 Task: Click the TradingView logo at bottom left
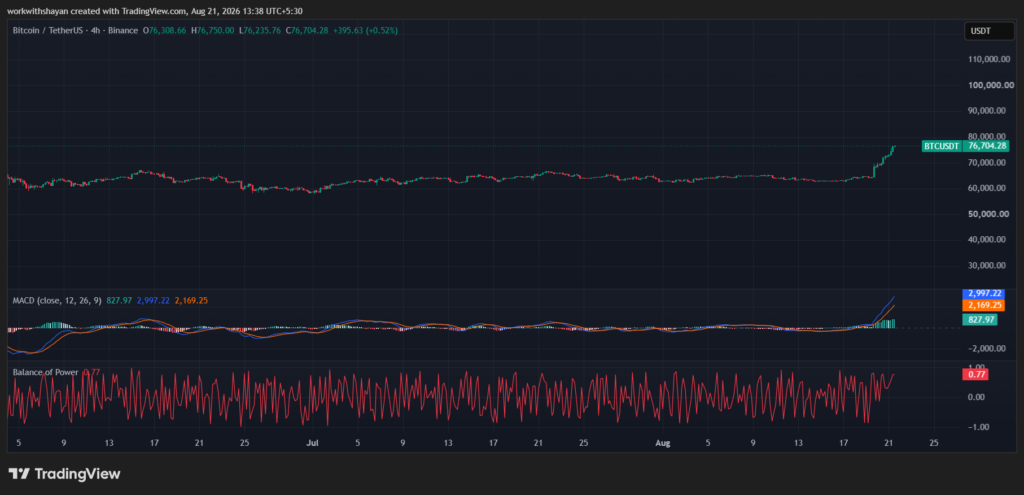click(x=64, y=474)
